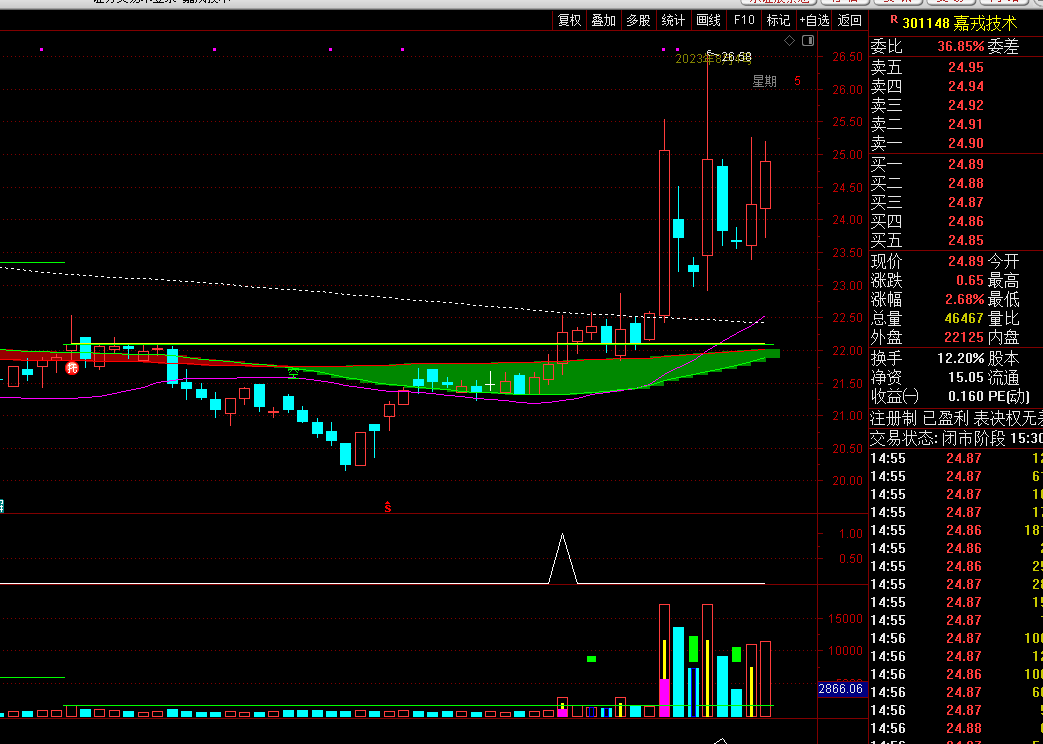Click the 标记 mark button
This screenshot has width=1043, height=744.
coord(778,21)
